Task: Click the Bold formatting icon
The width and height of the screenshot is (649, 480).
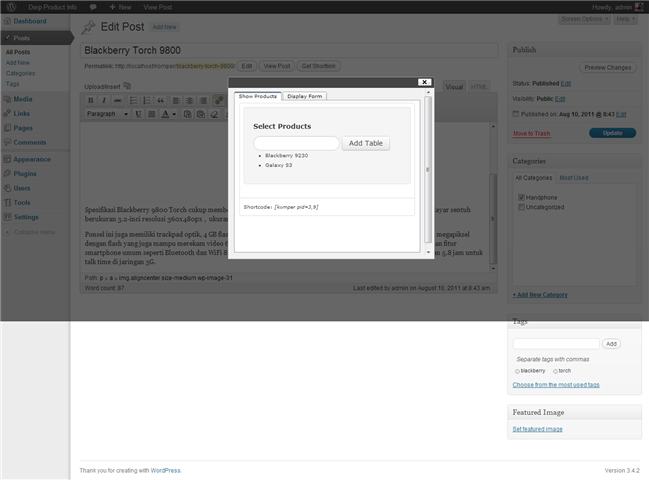Action: coord(91,100)
